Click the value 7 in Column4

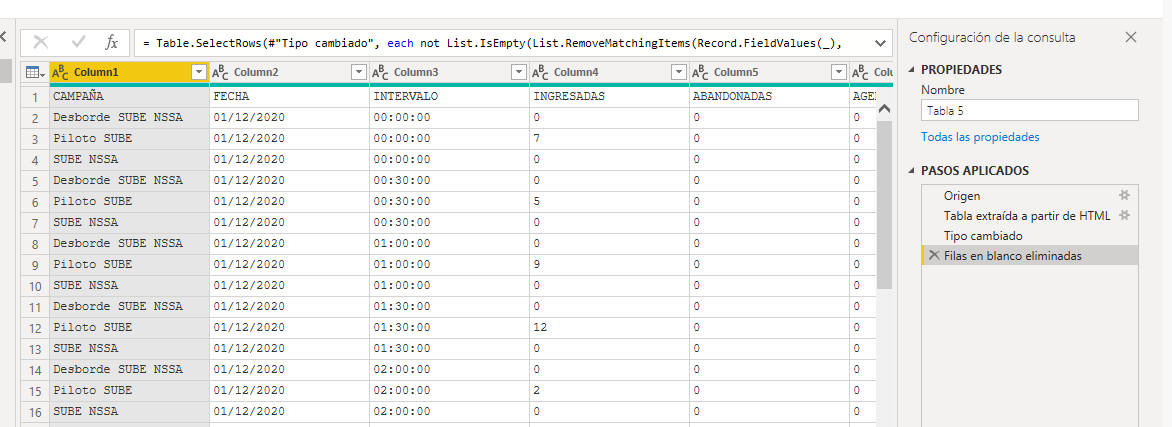609,138
